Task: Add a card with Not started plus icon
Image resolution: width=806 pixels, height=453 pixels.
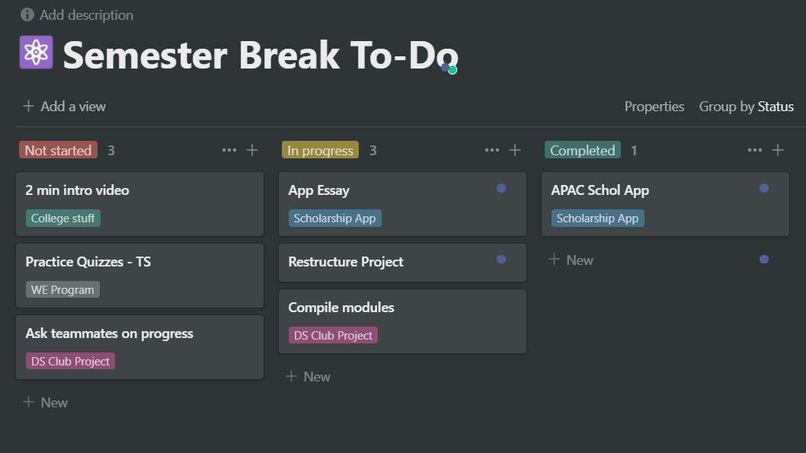Action: point(252,150)
